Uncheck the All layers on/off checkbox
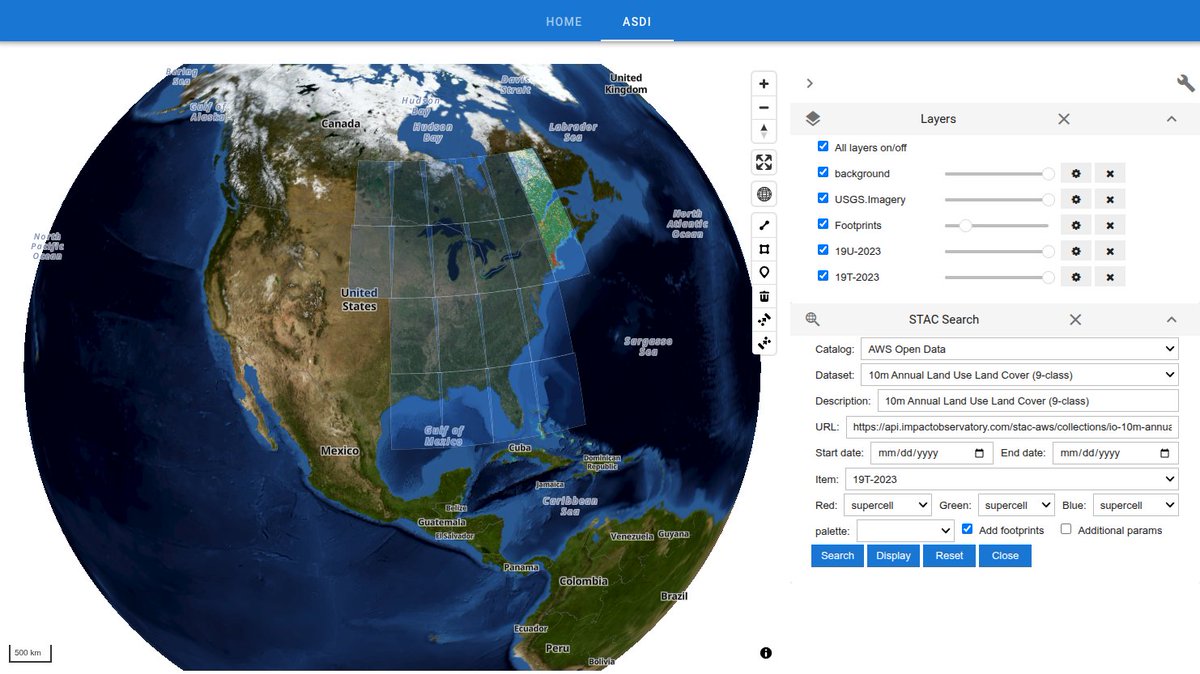Viewport: 1200px width, 674px height. (823, 146)
